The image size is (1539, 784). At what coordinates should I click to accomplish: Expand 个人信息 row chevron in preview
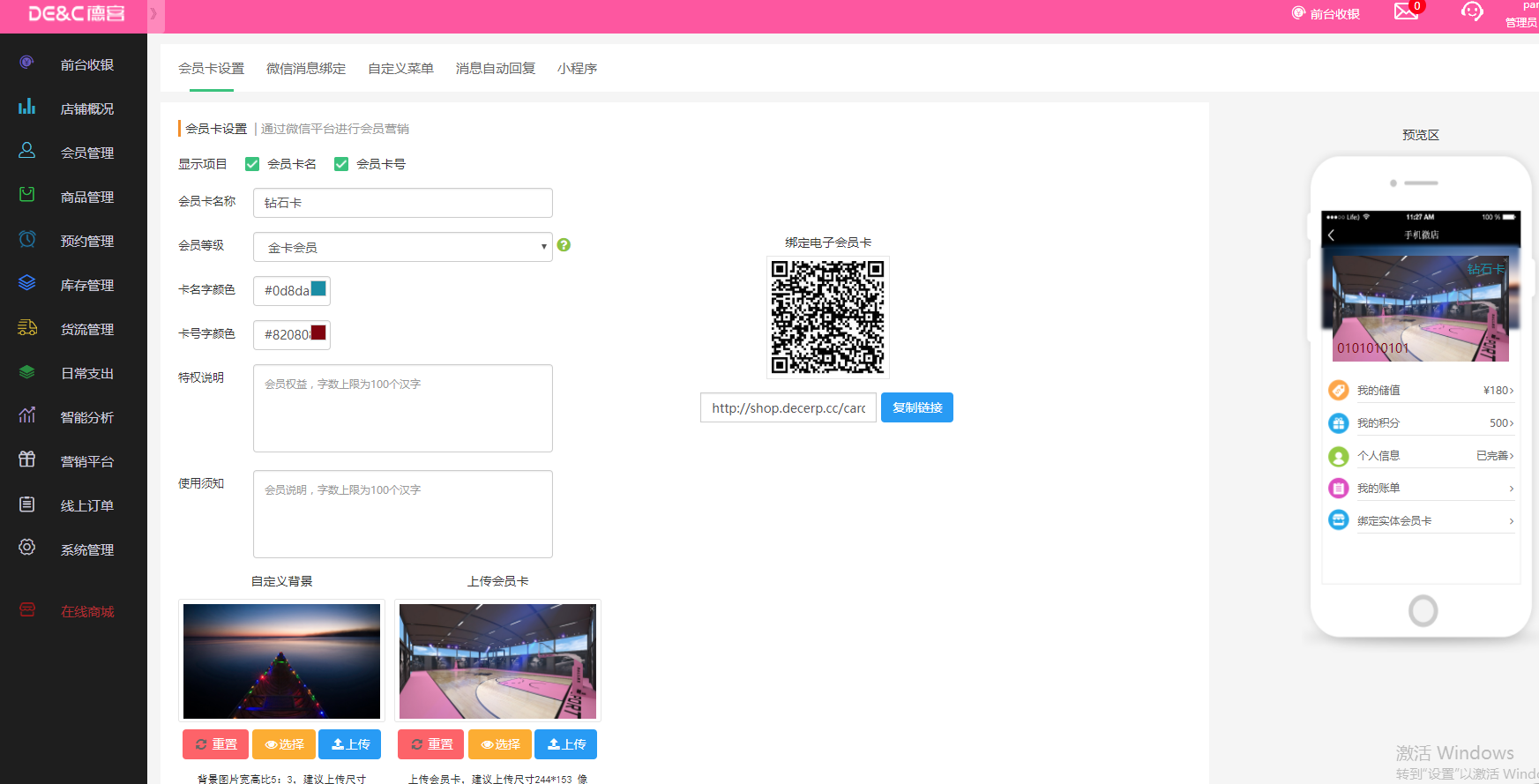1511,456
